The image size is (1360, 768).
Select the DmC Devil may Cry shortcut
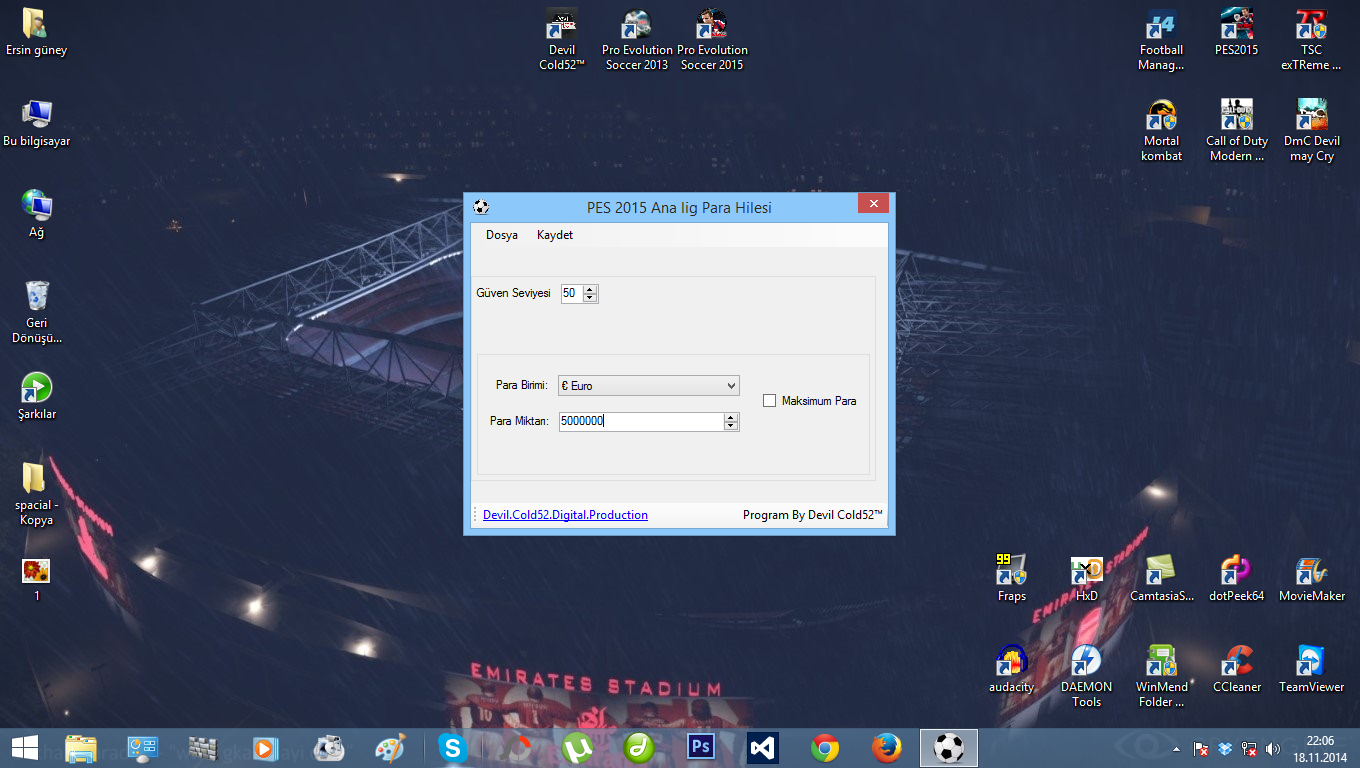[x=1311, y=131]
